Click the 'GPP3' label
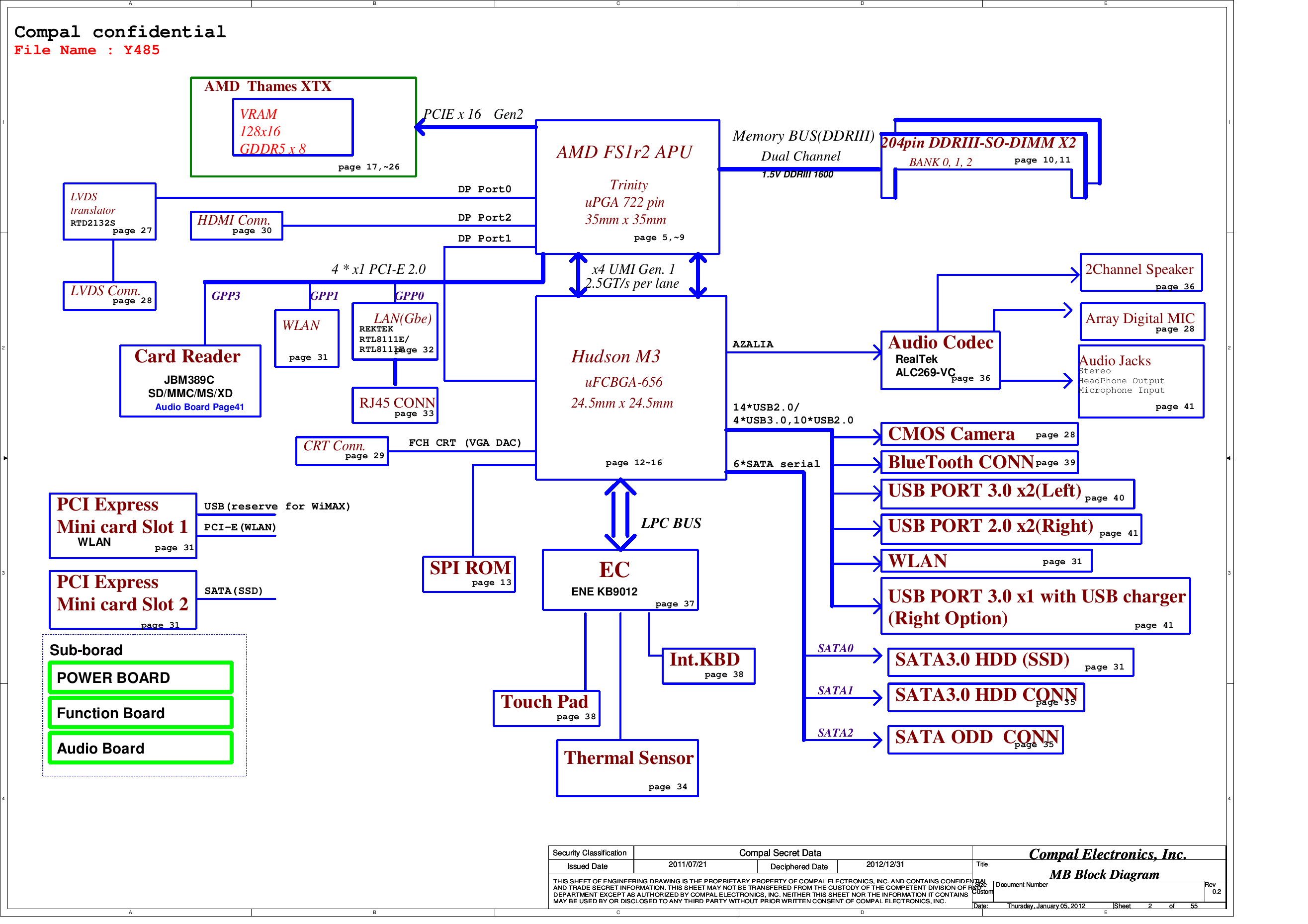 (226, 296)
